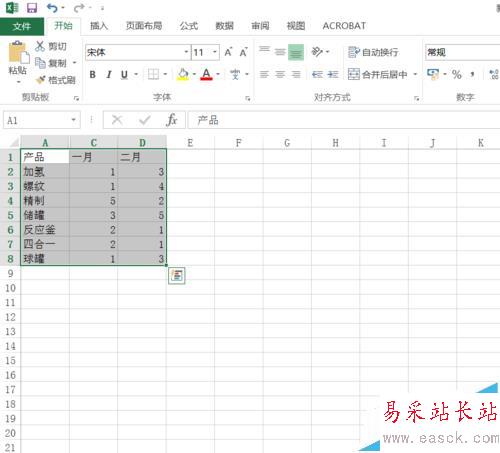This screenshot has height=453, width=500.
Task: Click the Save icon in quick access toolbar
Action: (32, 8)
